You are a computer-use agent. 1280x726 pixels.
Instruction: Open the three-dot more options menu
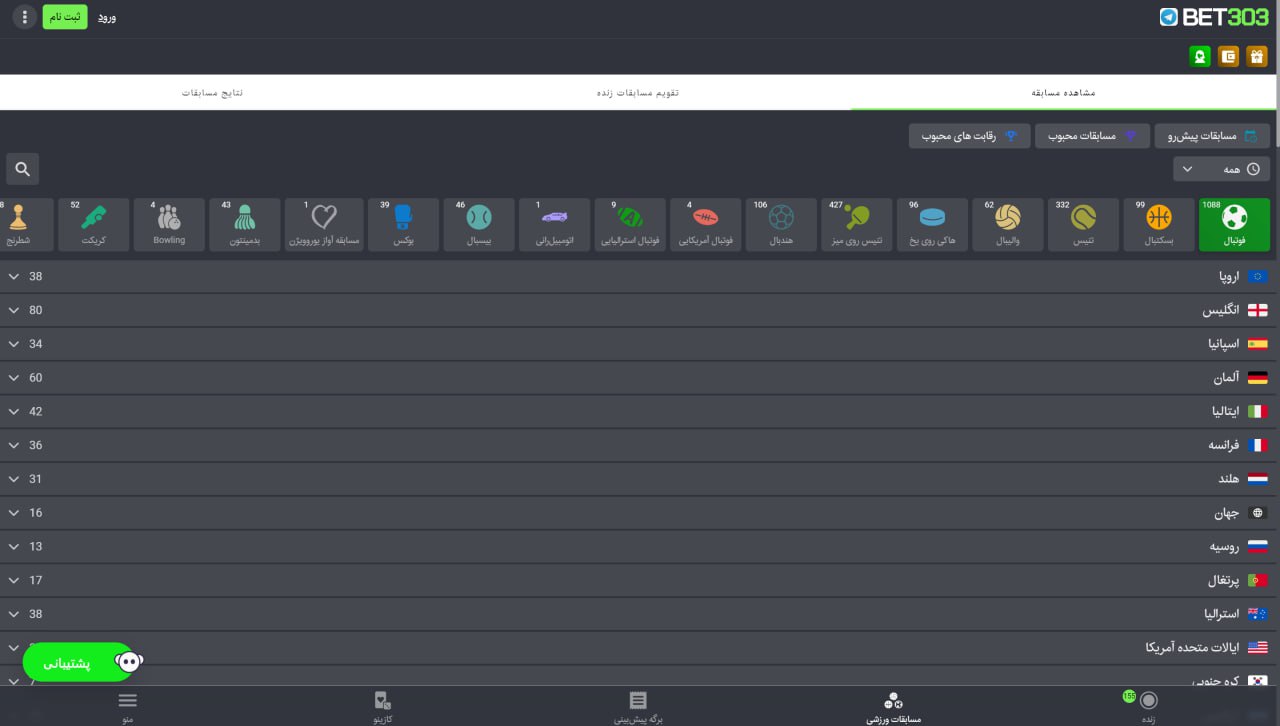(25, 17)
